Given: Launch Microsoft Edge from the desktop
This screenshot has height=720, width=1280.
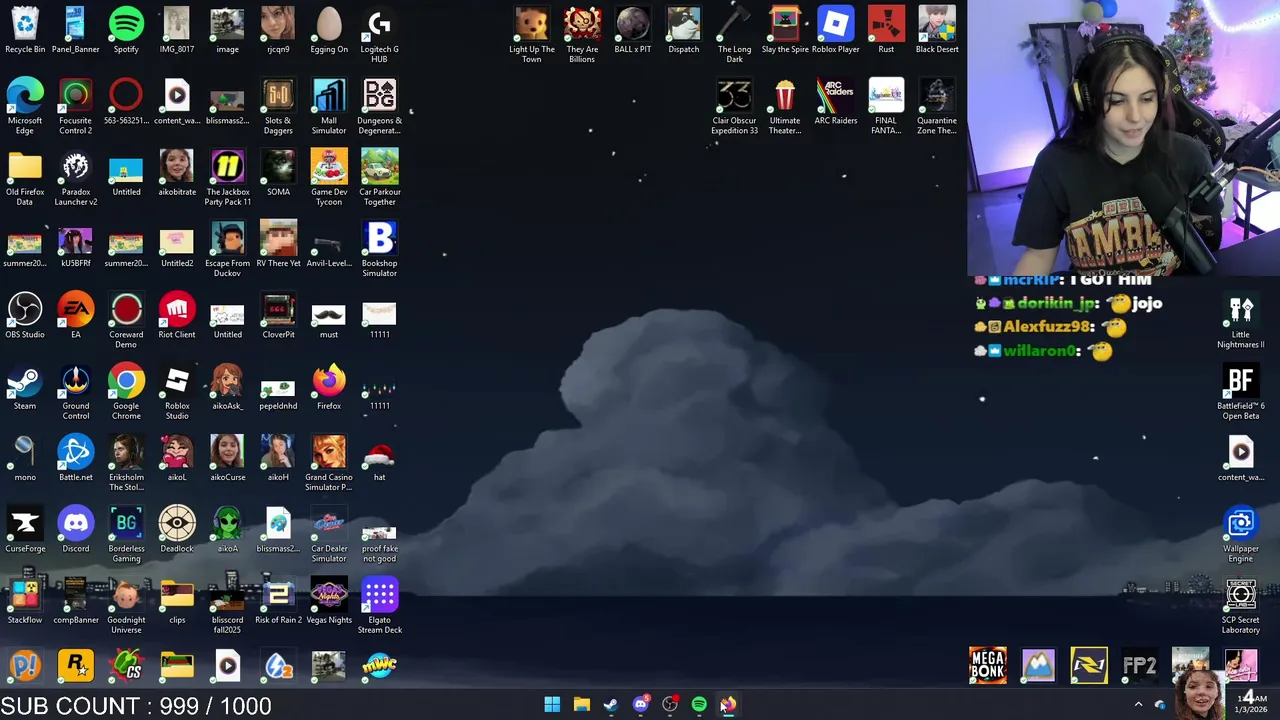Looking at the screenshot, I should coord(25,106).
